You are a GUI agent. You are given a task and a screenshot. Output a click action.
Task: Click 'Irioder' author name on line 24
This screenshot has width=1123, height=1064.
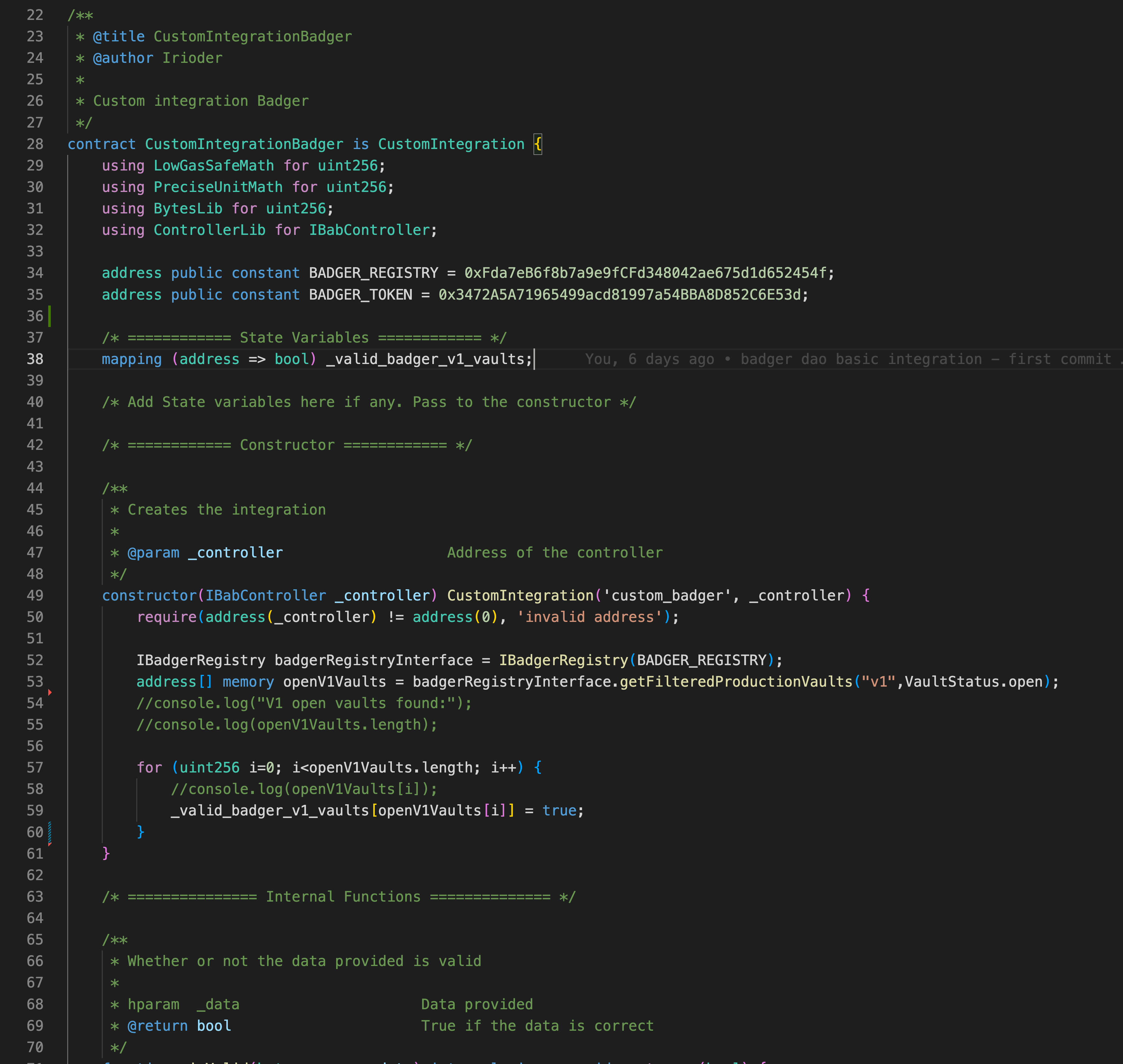click(x=192, y=58)
